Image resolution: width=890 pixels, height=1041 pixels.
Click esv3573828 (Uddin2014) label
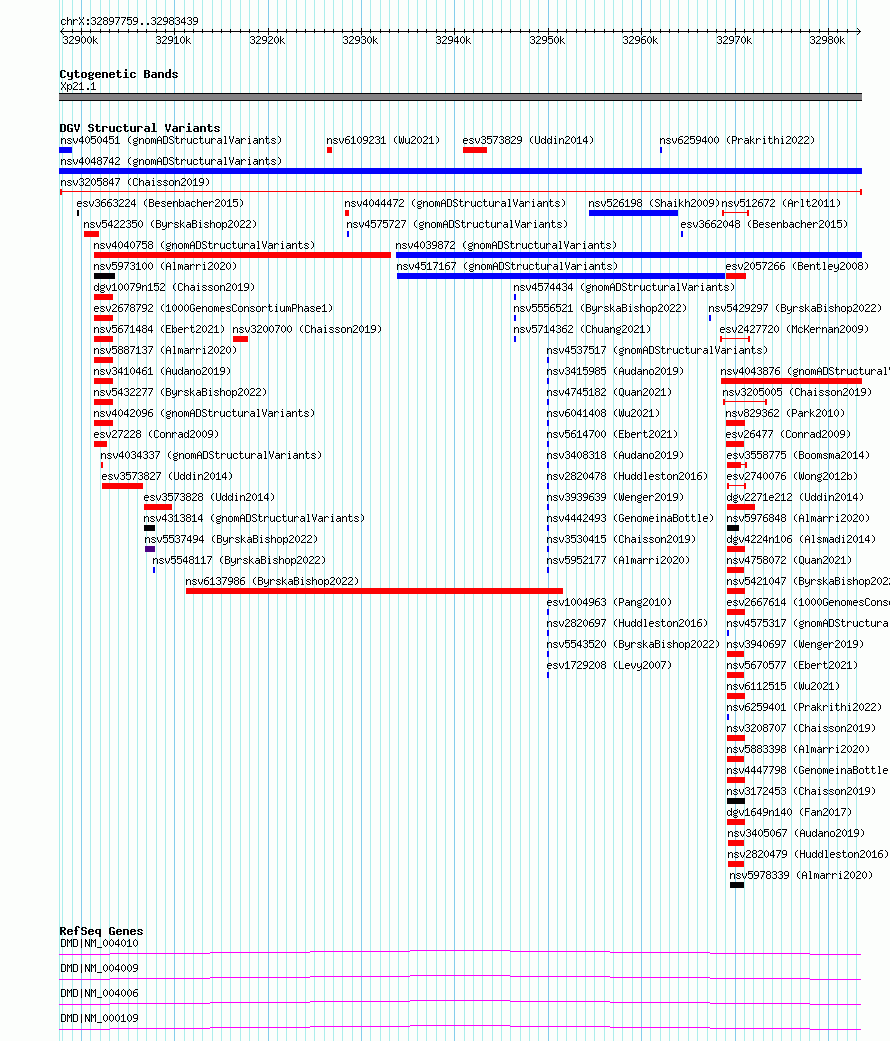click(209, 498)
